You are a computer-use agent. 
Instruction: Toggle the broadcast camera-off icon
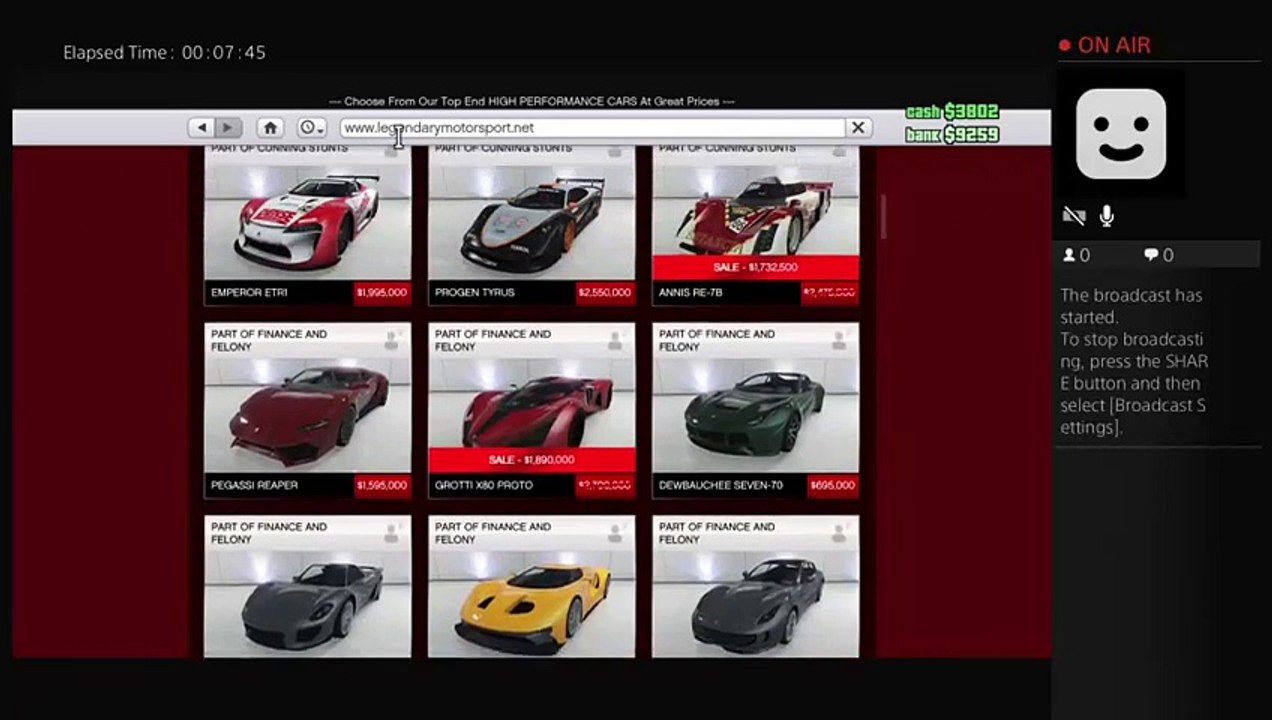(x=1074, y=216)
